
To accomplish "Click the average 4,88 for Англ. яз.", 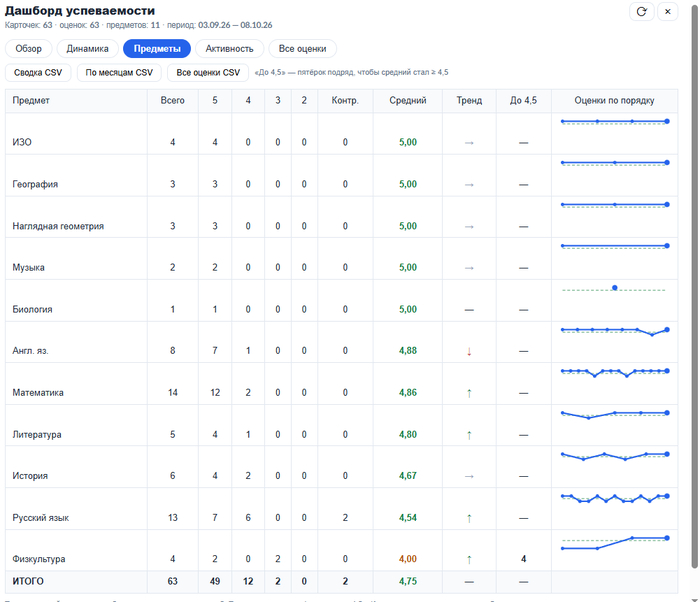I will tap(408, 351).
